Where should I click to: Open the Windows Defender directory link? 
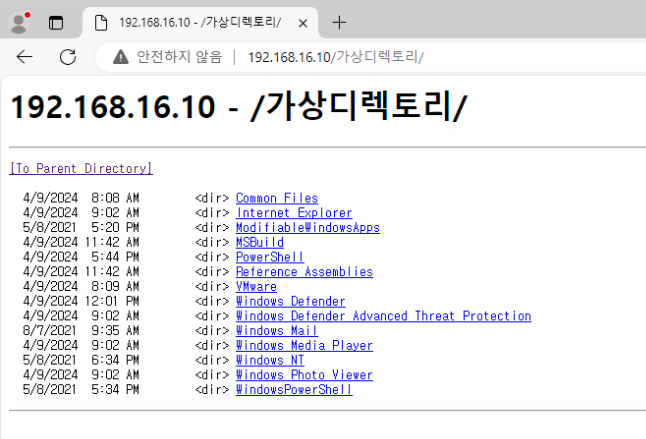pyautogui.click(x=290, y=301)
